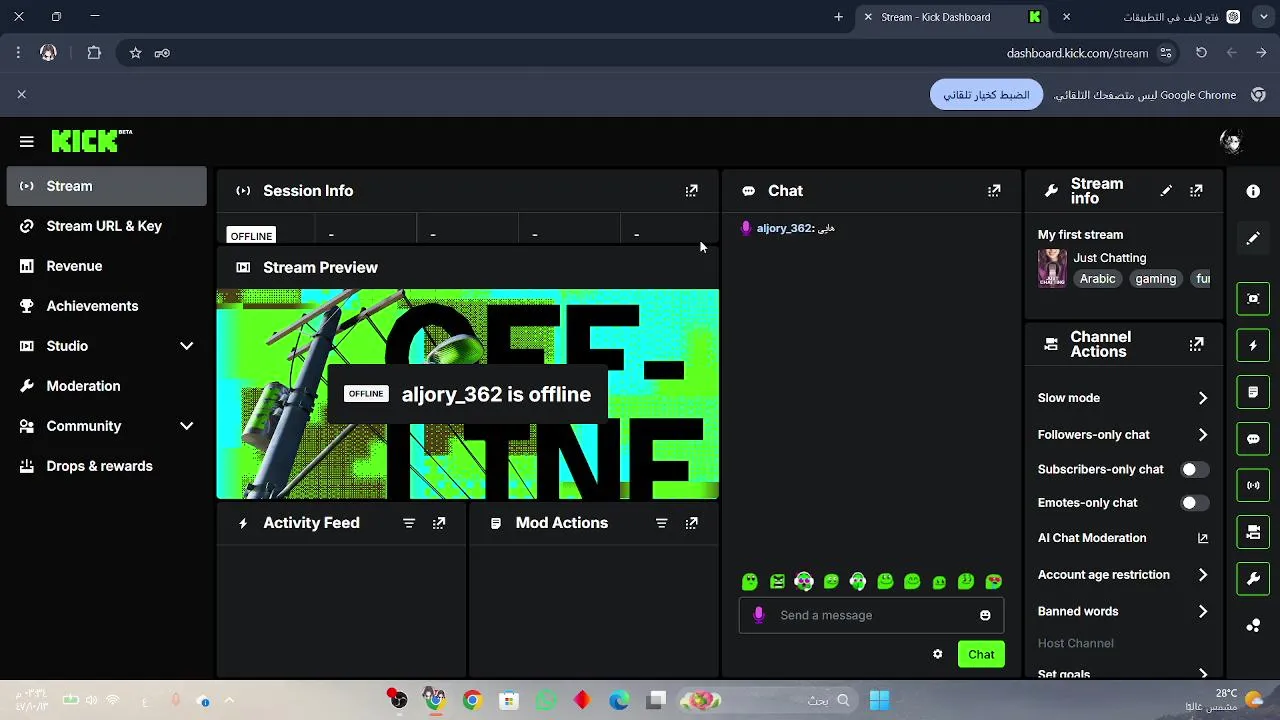Click the pencil edit icon in right rail

click(x=1253, y=239)
